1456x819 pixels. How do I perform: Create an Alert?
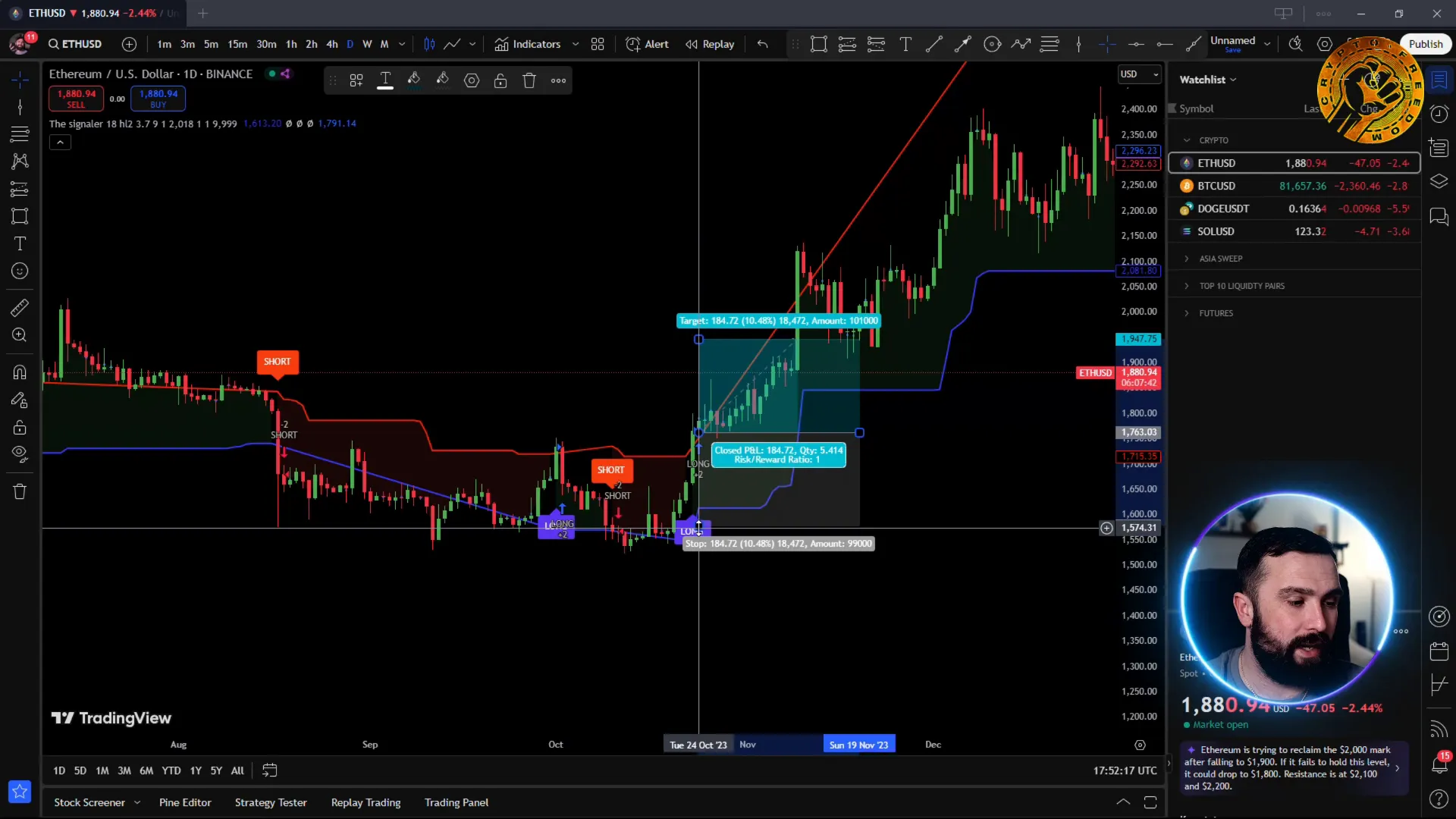tap(647, 44)
